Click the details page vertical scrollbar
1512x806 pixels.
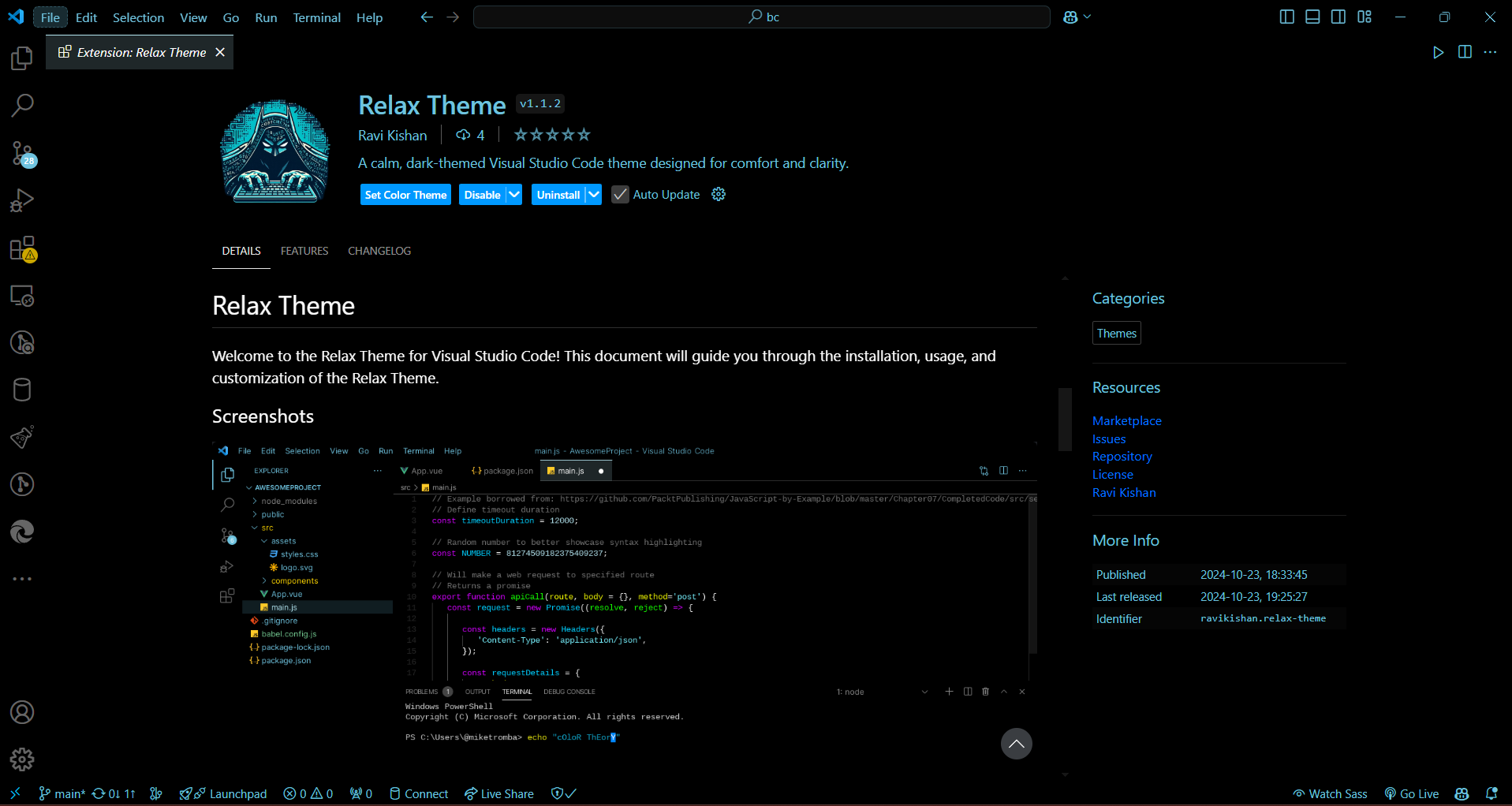click(1065, 419)
